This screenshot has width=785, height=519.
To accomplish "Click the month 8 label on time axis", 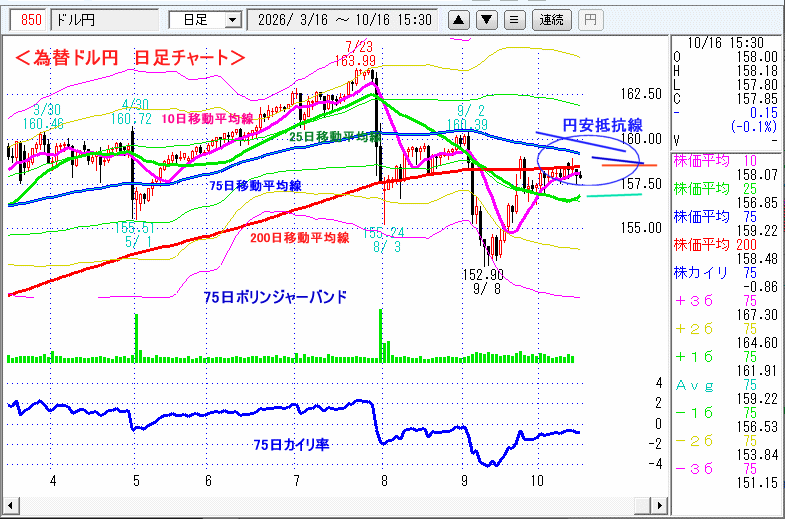I will click(383, 481).
